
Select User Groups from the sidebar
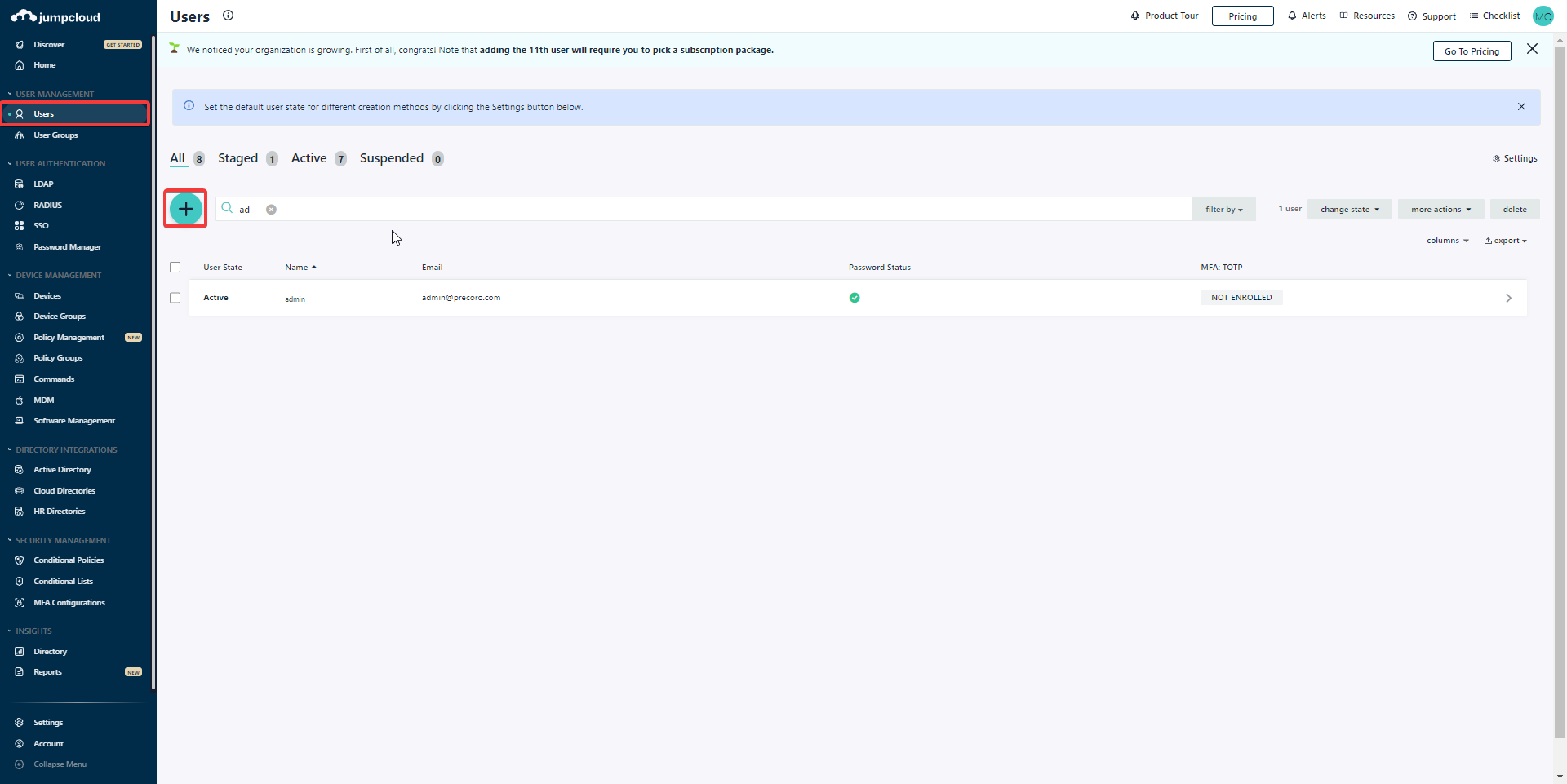coord(56,135)
